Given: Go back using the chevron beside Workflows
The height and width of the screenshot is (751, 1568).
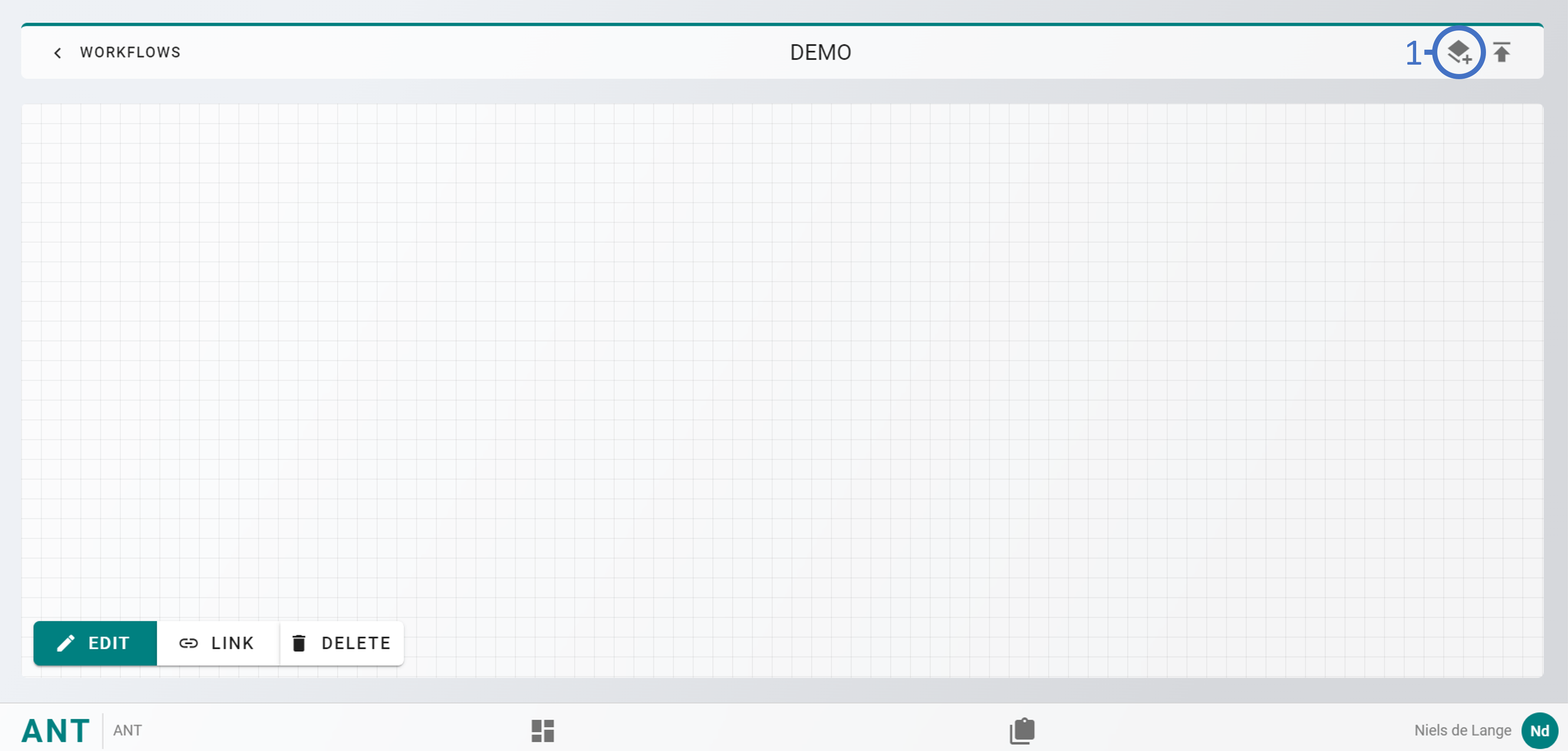Looking at the screenshot, I should click(58, 53).
